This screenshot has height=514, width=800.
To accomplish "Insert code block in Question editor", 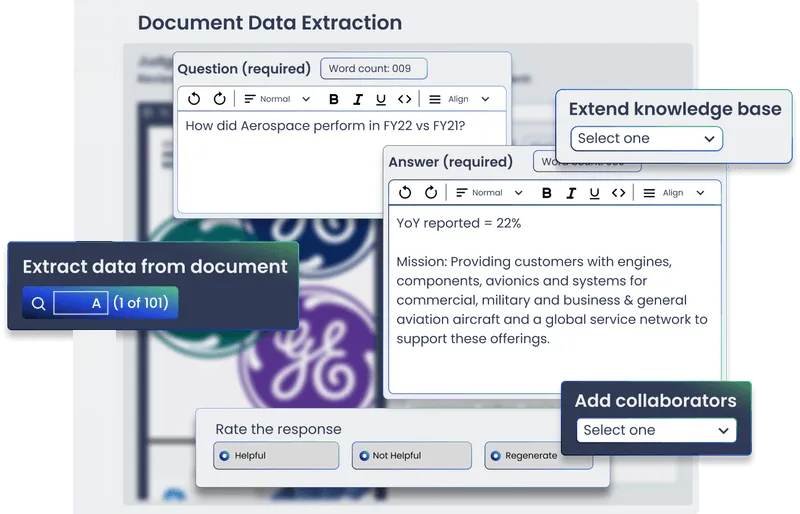I will (x=405, y=99).
